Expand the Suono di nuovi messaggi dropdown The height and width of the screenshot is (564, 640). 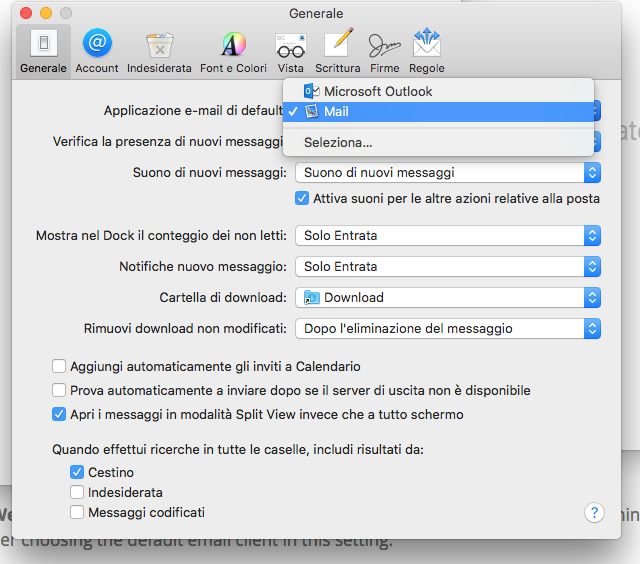[x=448, y=173]
